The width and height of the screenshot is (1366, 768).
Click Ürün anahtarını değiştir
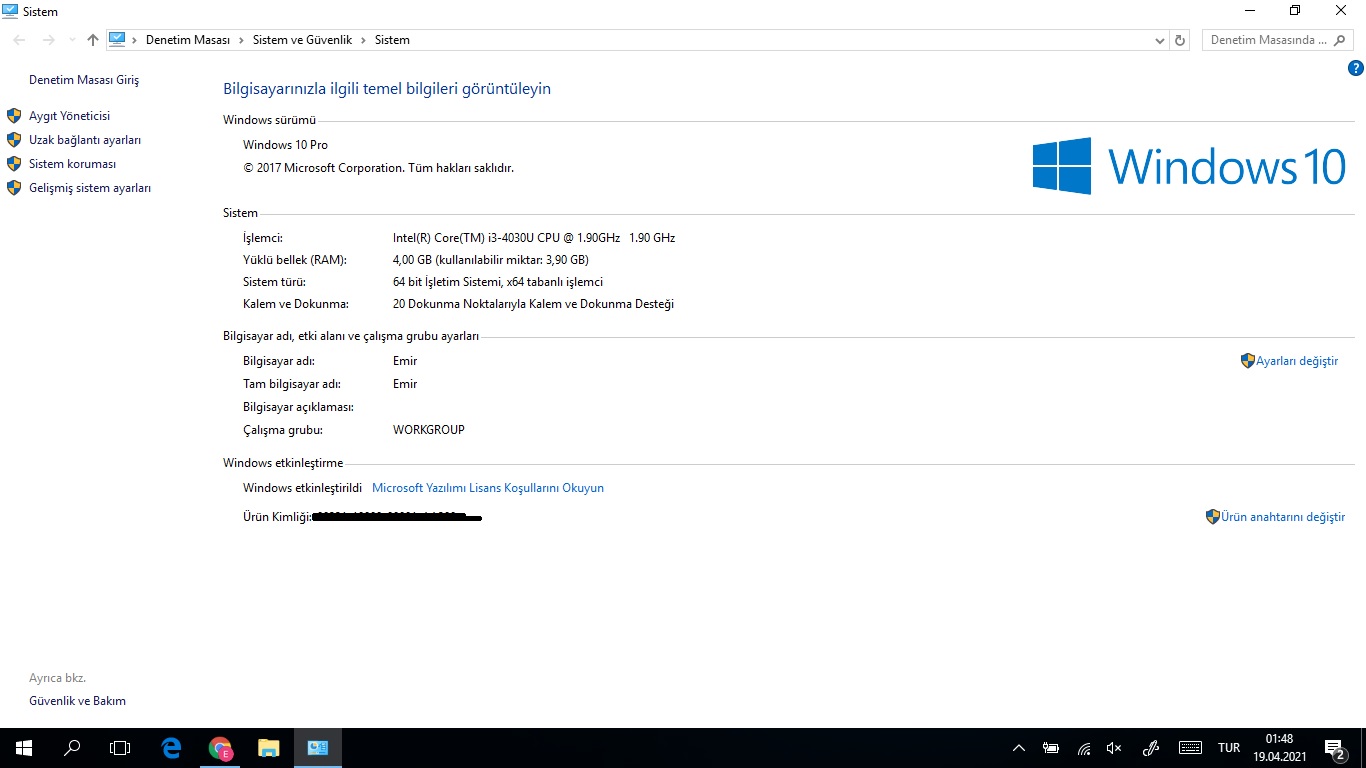(x=1283, y=517)
